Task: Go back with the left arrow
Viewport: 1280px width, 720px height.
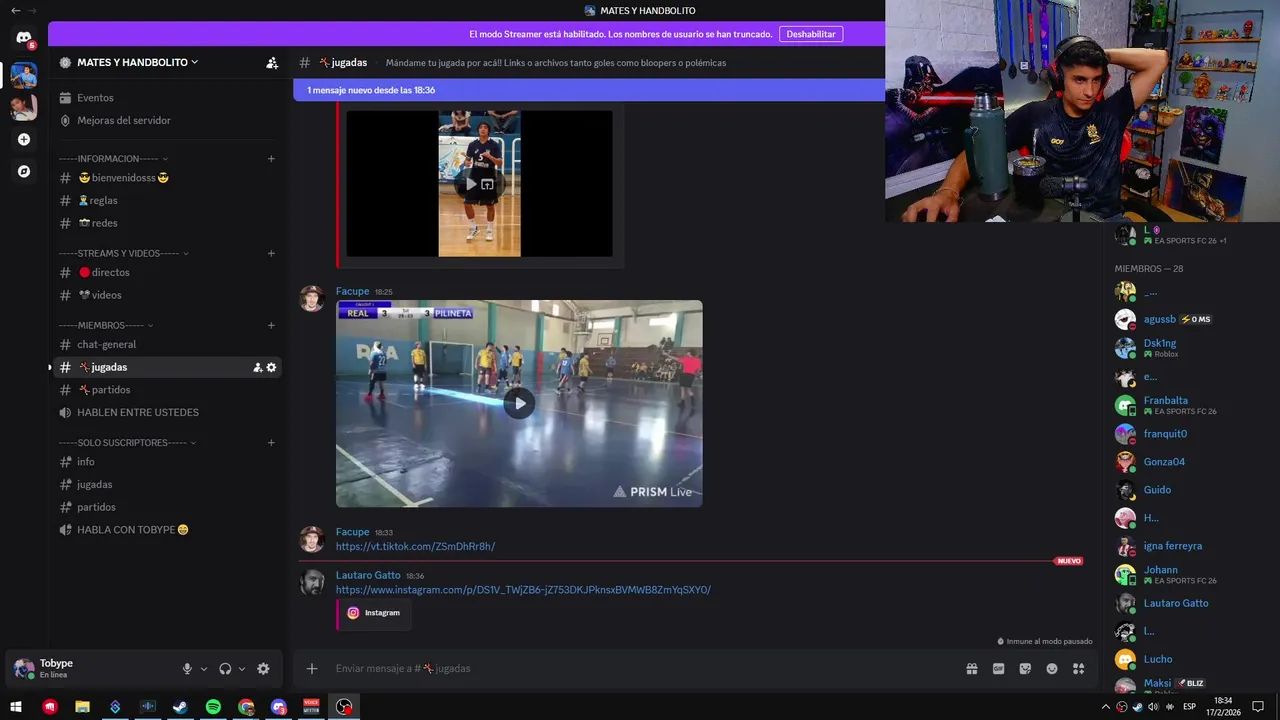Action: click(15, 10)
